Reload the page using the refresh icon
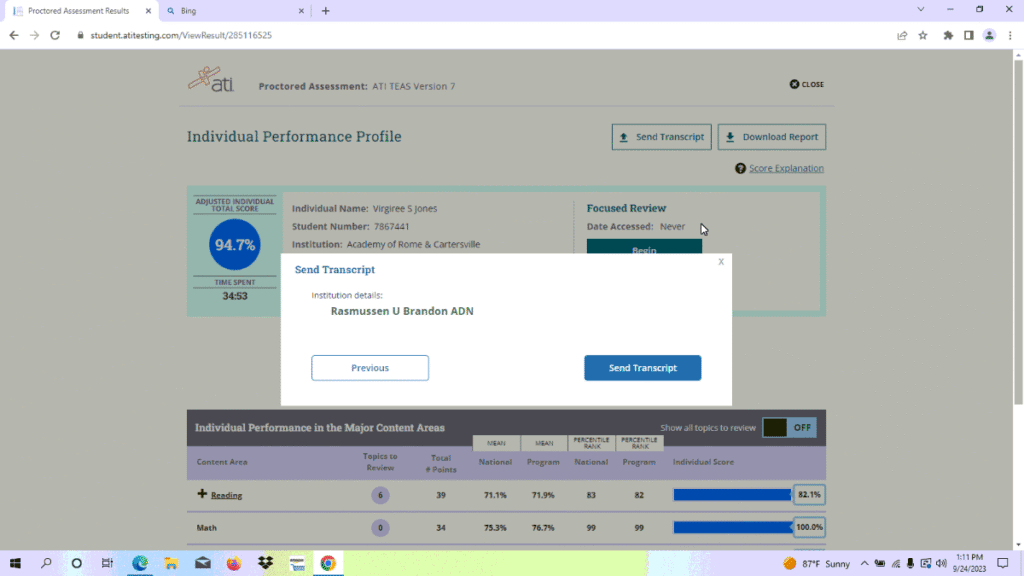Image resolution: width=1024 pixels, height=576 pixels. [56, 35]
